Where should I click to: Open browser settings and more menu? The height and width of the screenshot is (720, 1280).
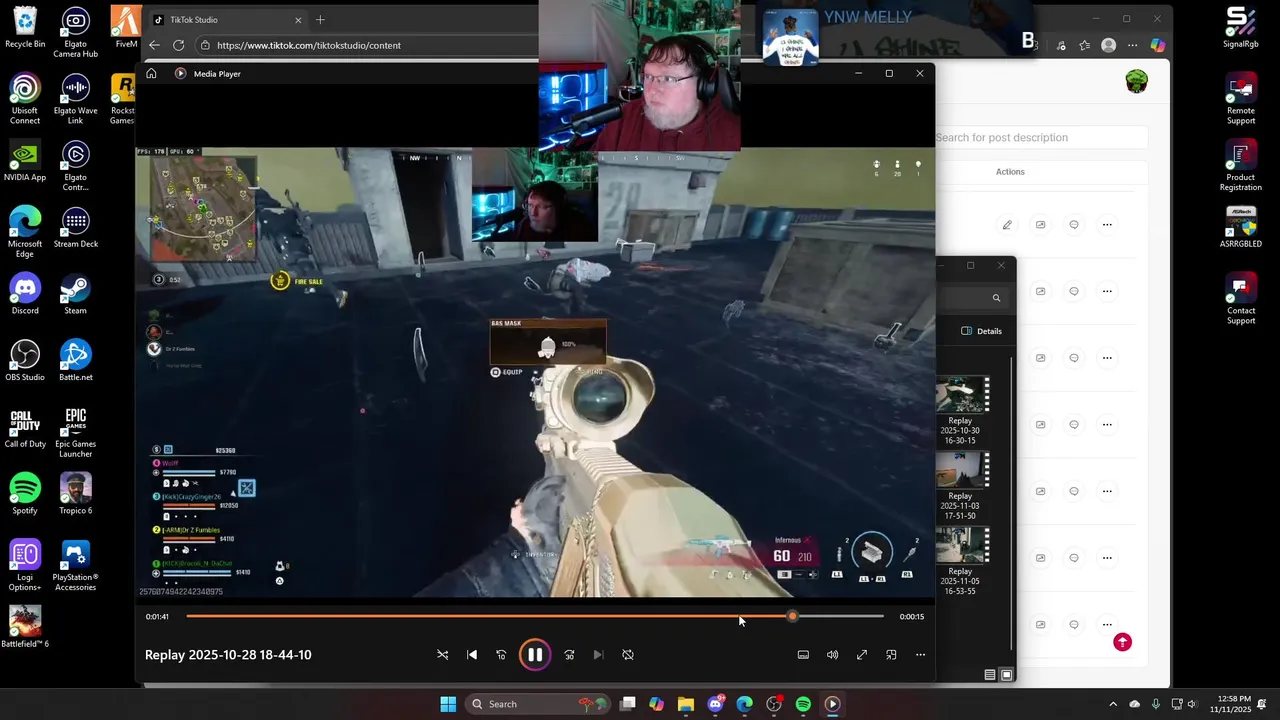pos(1132,45)
